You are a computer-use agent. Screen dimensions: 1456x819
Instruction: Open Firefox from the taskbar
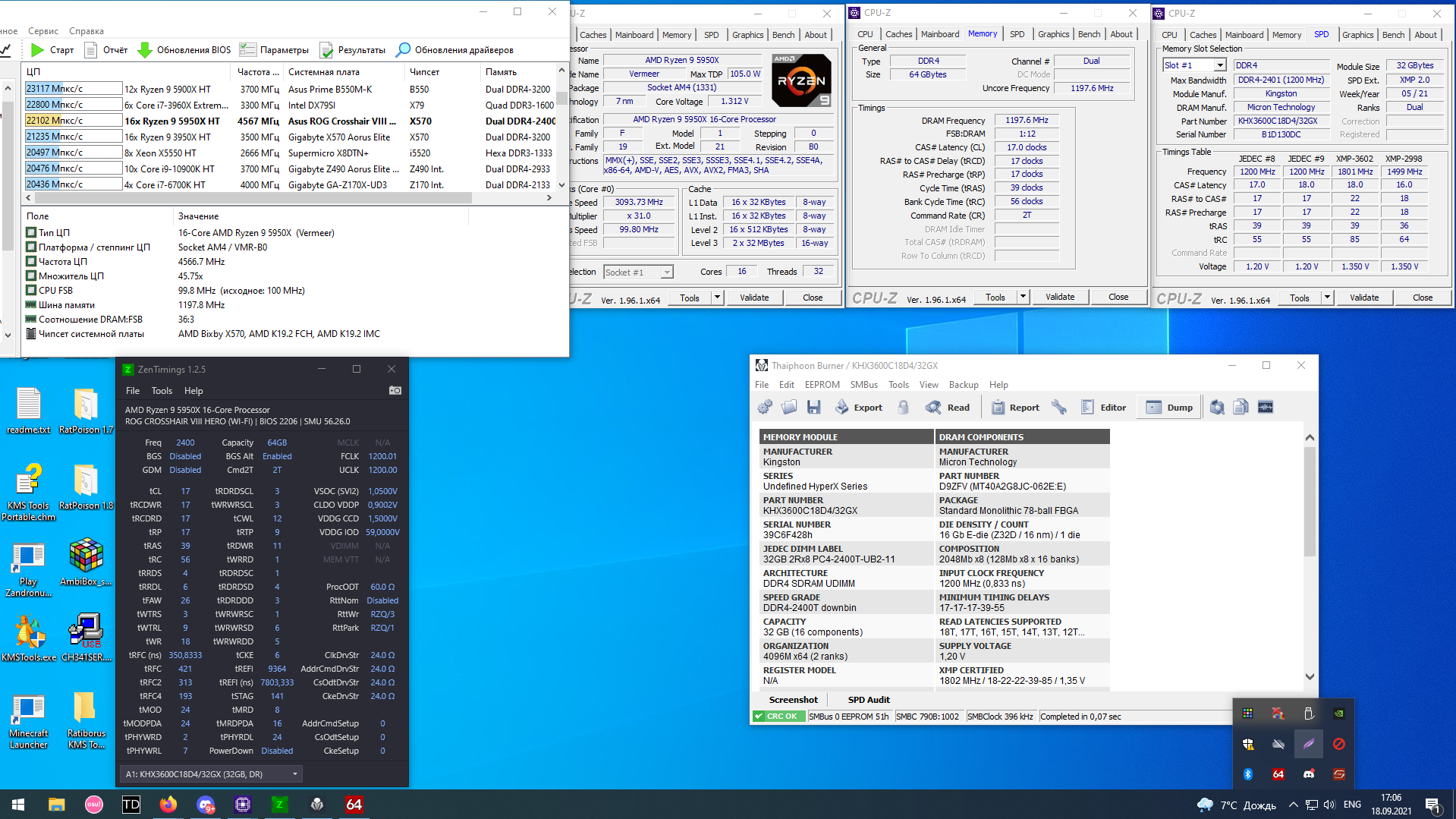168,805
